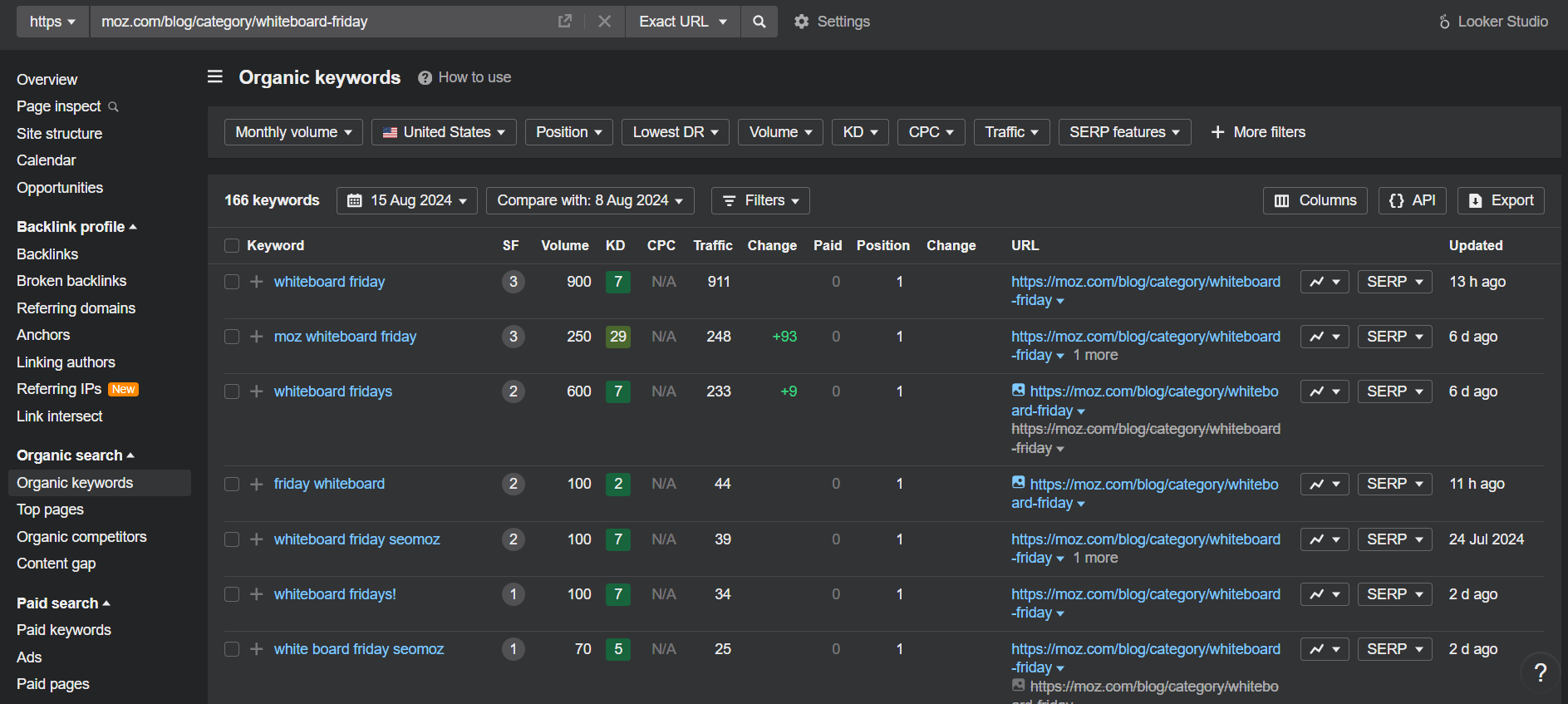Check the whiteboard friday seomoz row checkbox
The image size is (1568, 704).
pyautogui.click(x=232, y=539)
